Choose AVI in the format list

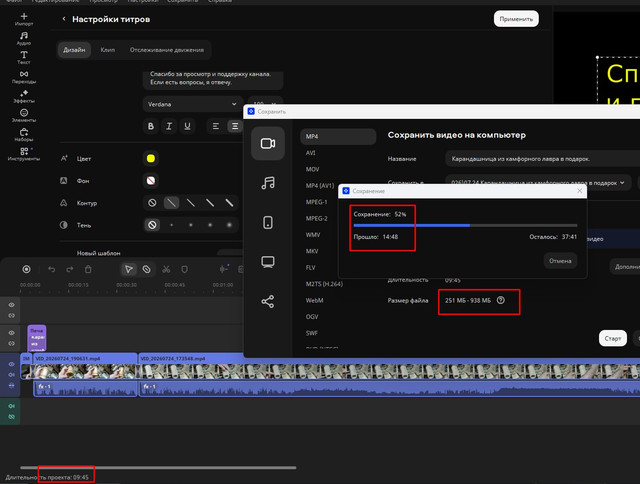[x=311, y=153]
